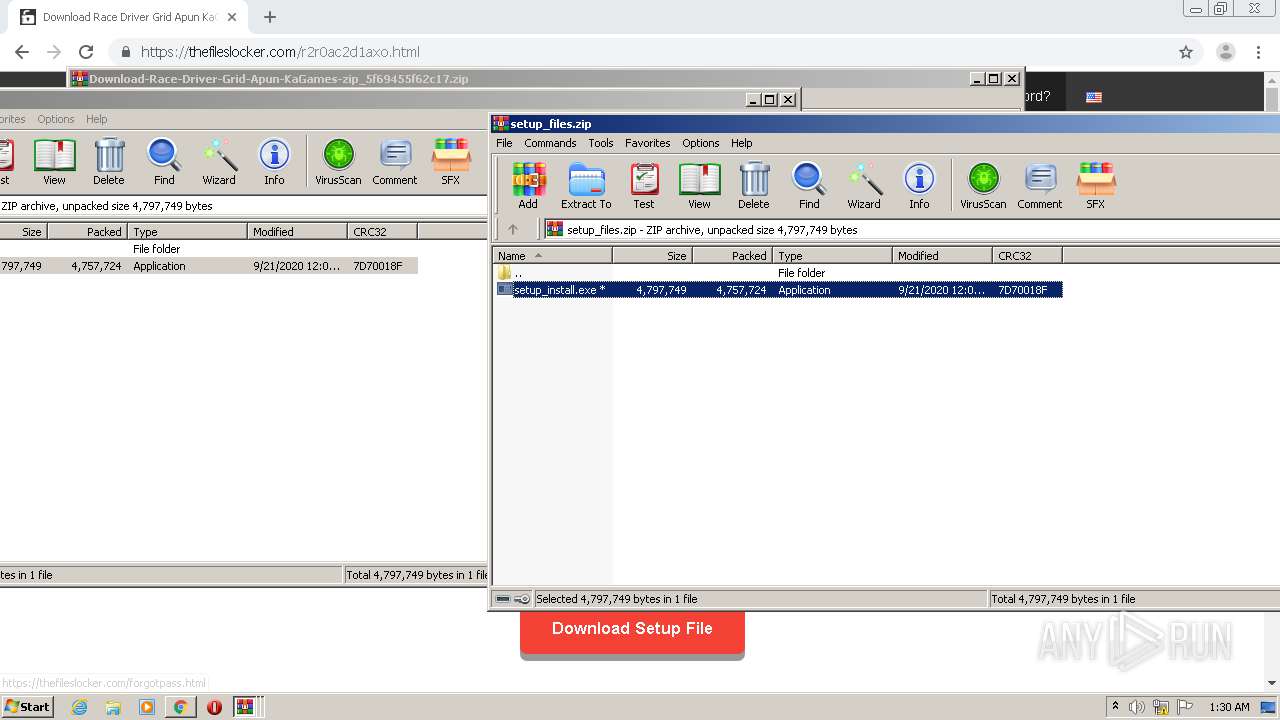
Task: Click browser address bar URL
Action: pyautogui.click(x=280, y=52)
